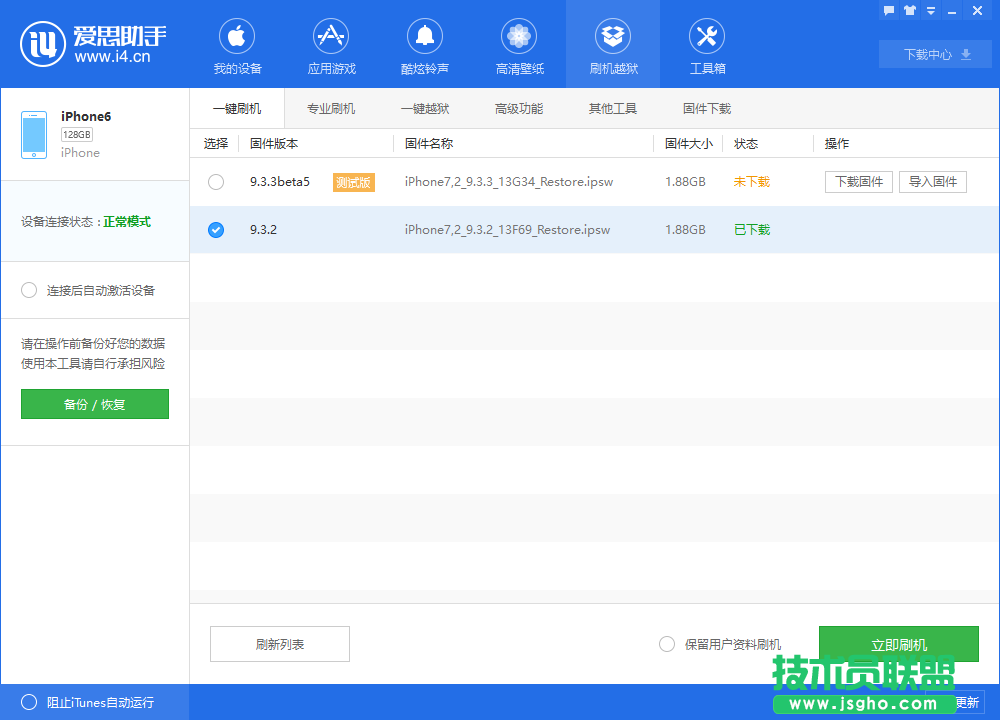
Task: Switch to the 固件下载 firmware download tab
Action: tap(707, 107)
